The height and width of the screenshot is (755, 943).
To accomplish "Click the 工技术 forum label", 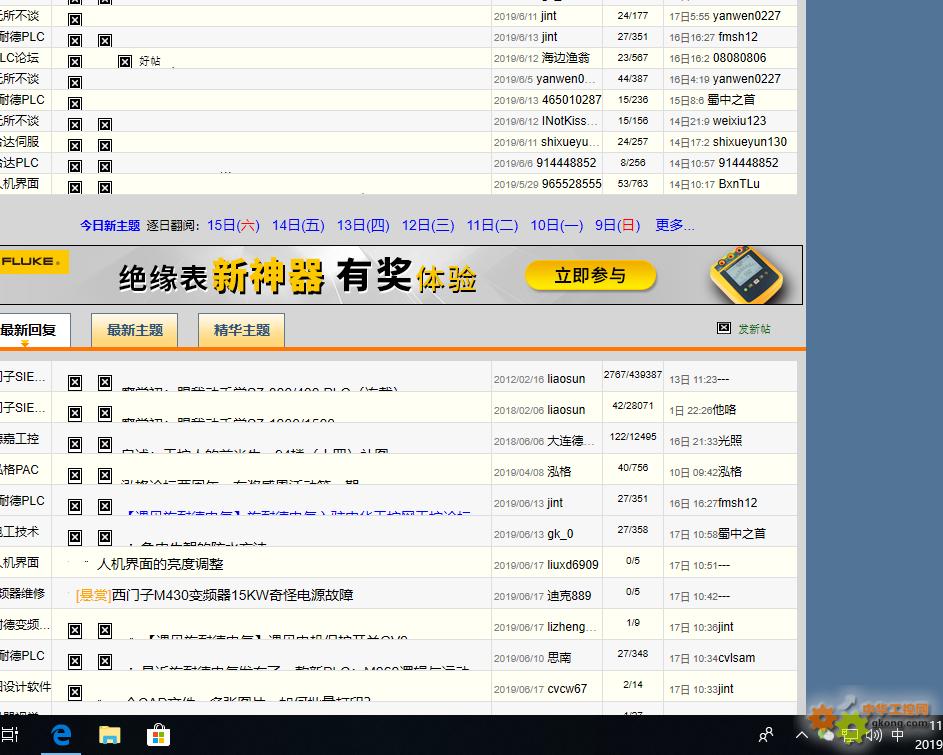I will coord(19,532).
